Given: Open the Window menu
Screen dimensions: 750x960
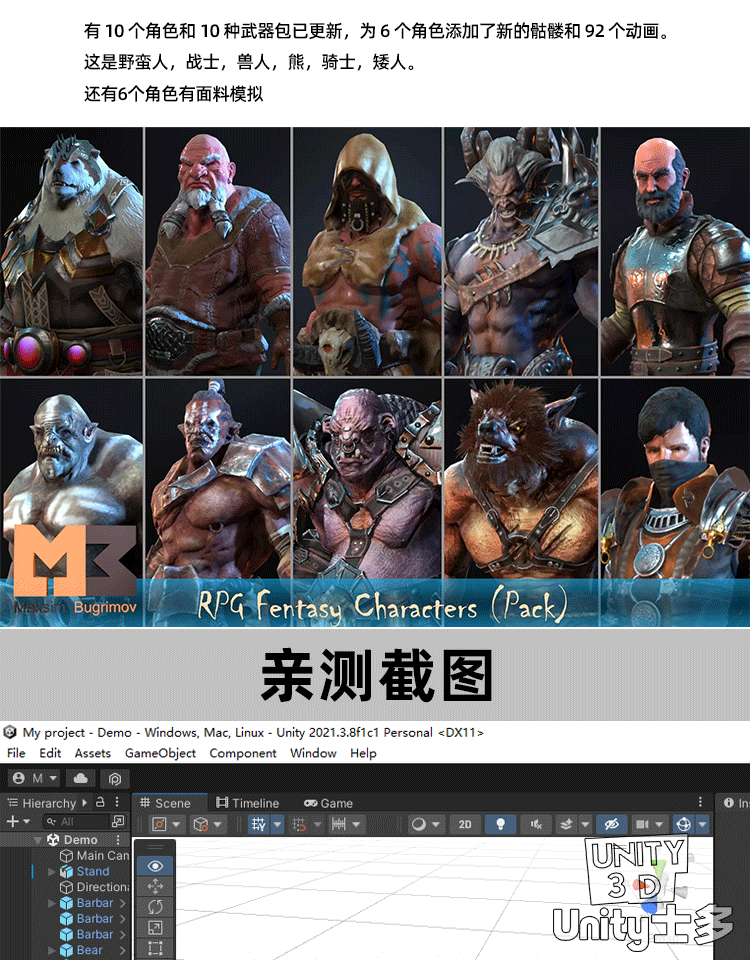Looking at the screenshot, I should tap(313, 753).
